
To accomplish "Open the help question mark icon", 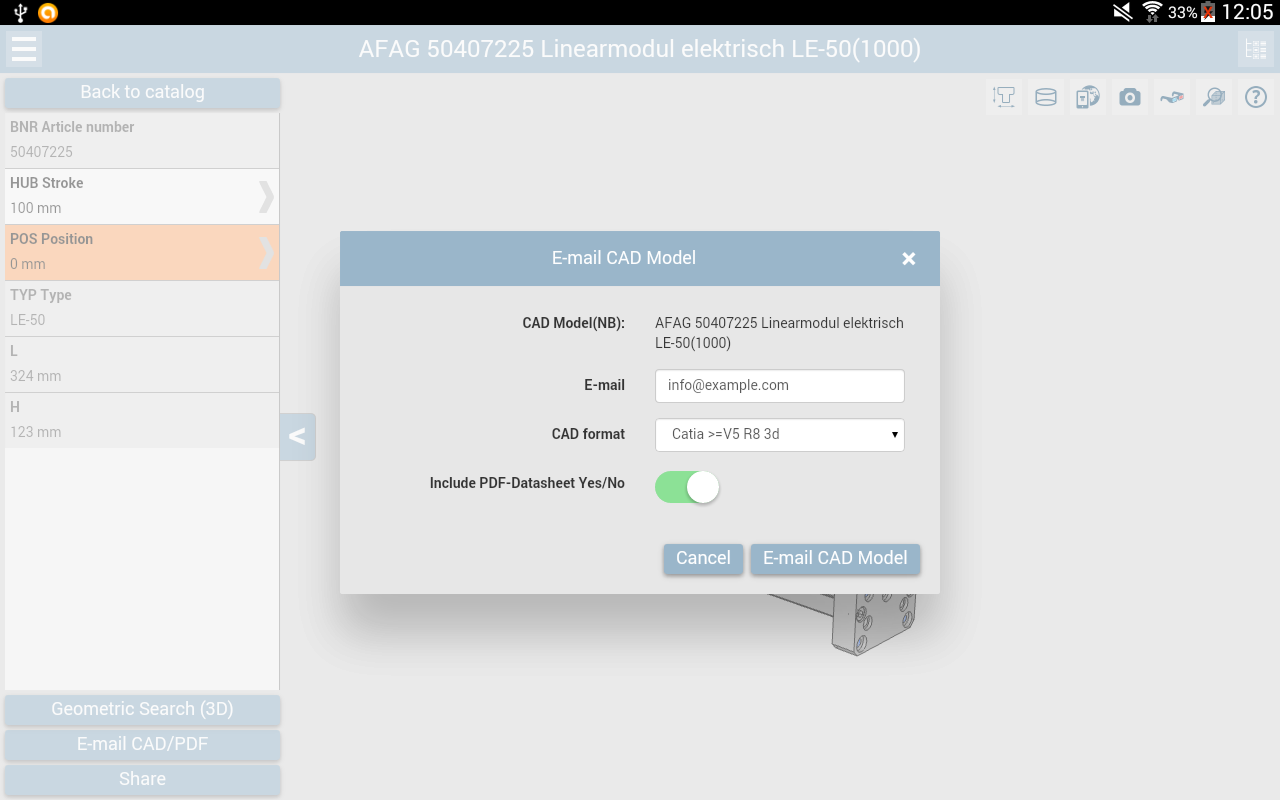I will point(1256,97).
